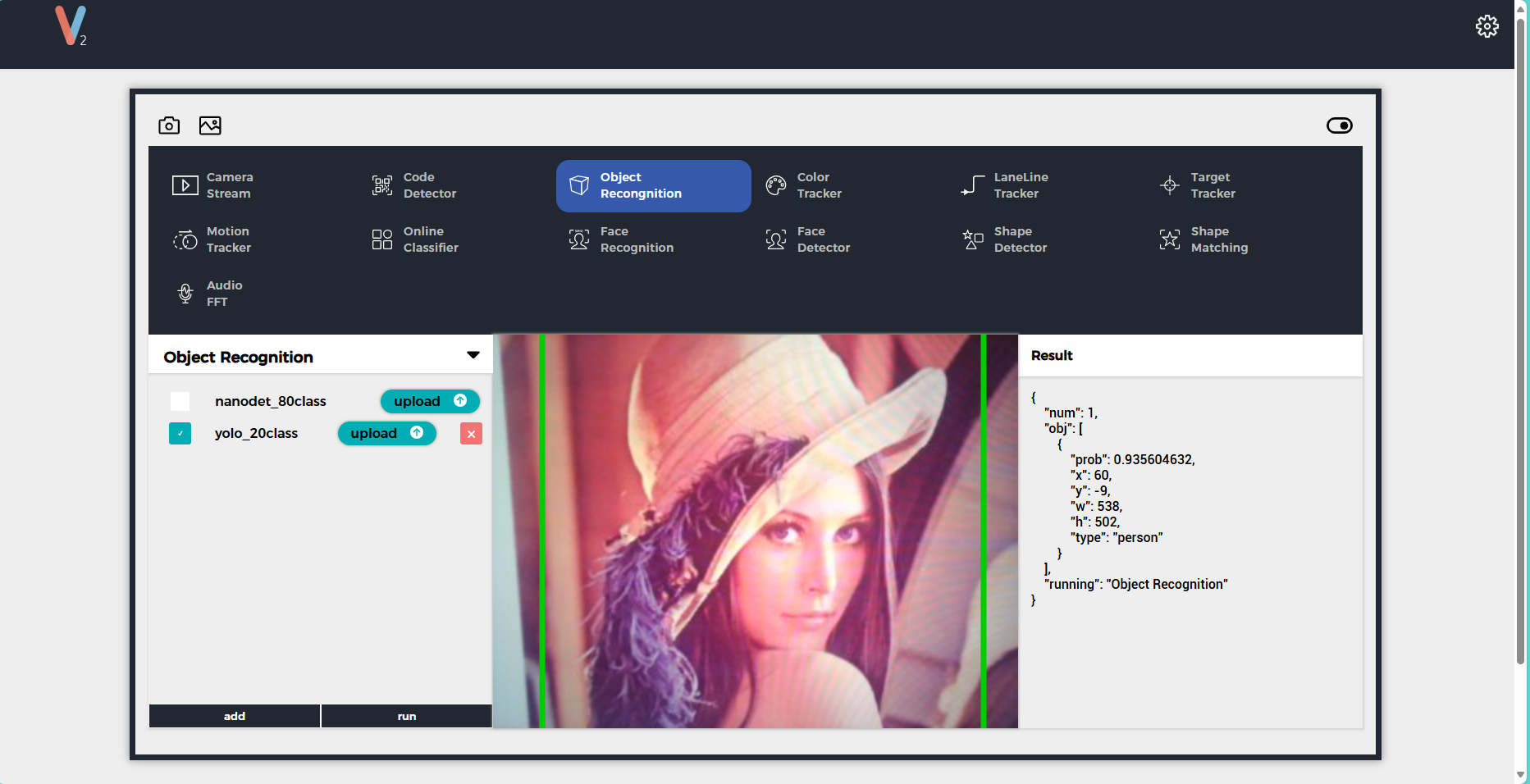Screen dimensions: 1530x784
Task: Select Target Tracker label
Action: pos(1213,185)
